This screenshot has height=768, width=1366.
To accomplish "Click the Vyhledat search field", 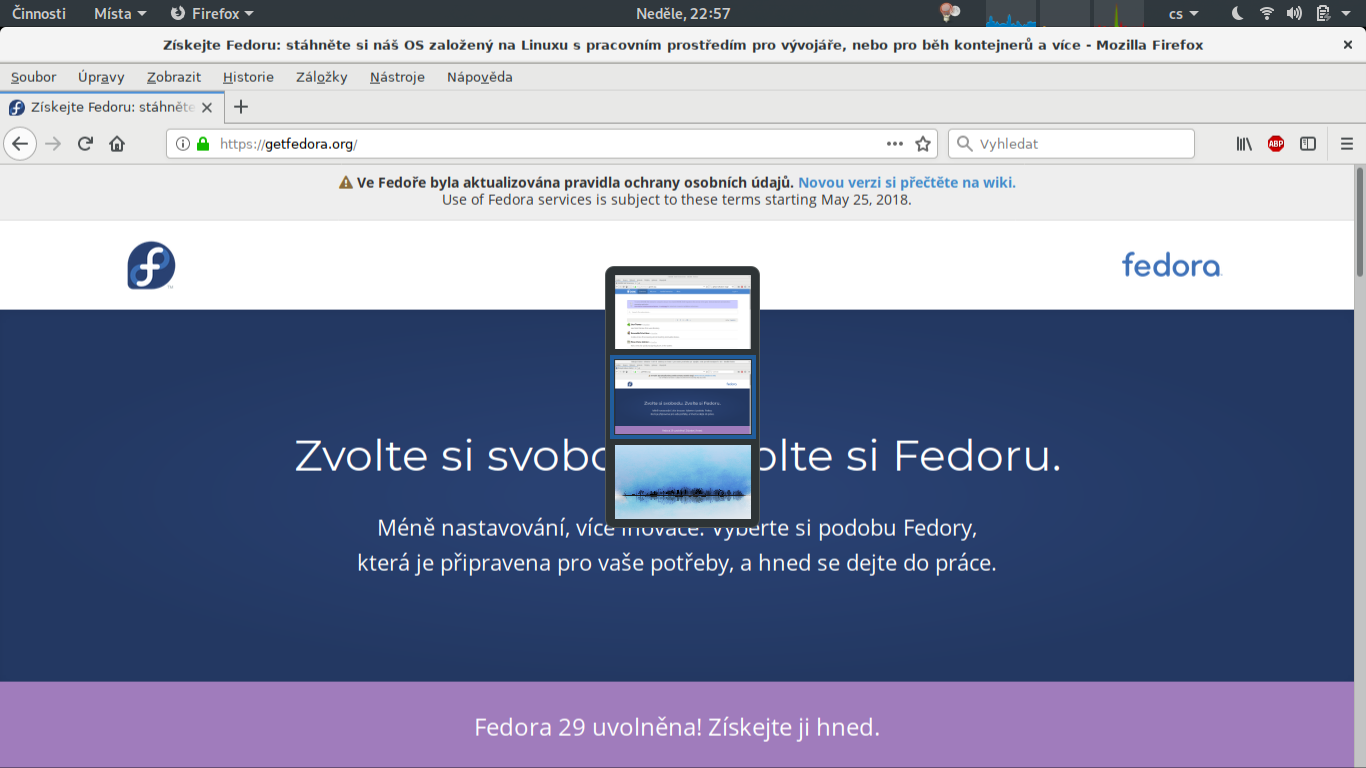I will coord(1071,144).
